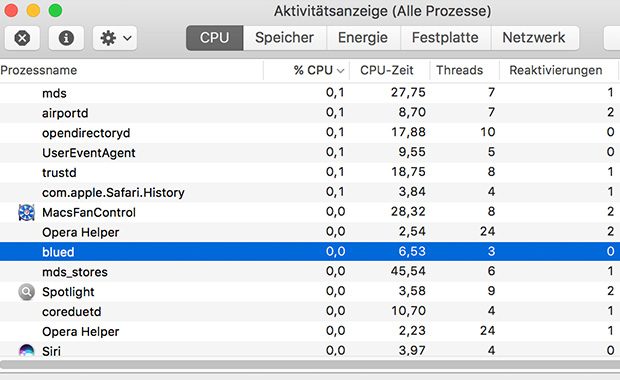The width and height of the screenshot is (620, 380).
Task: Click CPU-Zeit value 18,75 of trustd
Action: (408, 172)
